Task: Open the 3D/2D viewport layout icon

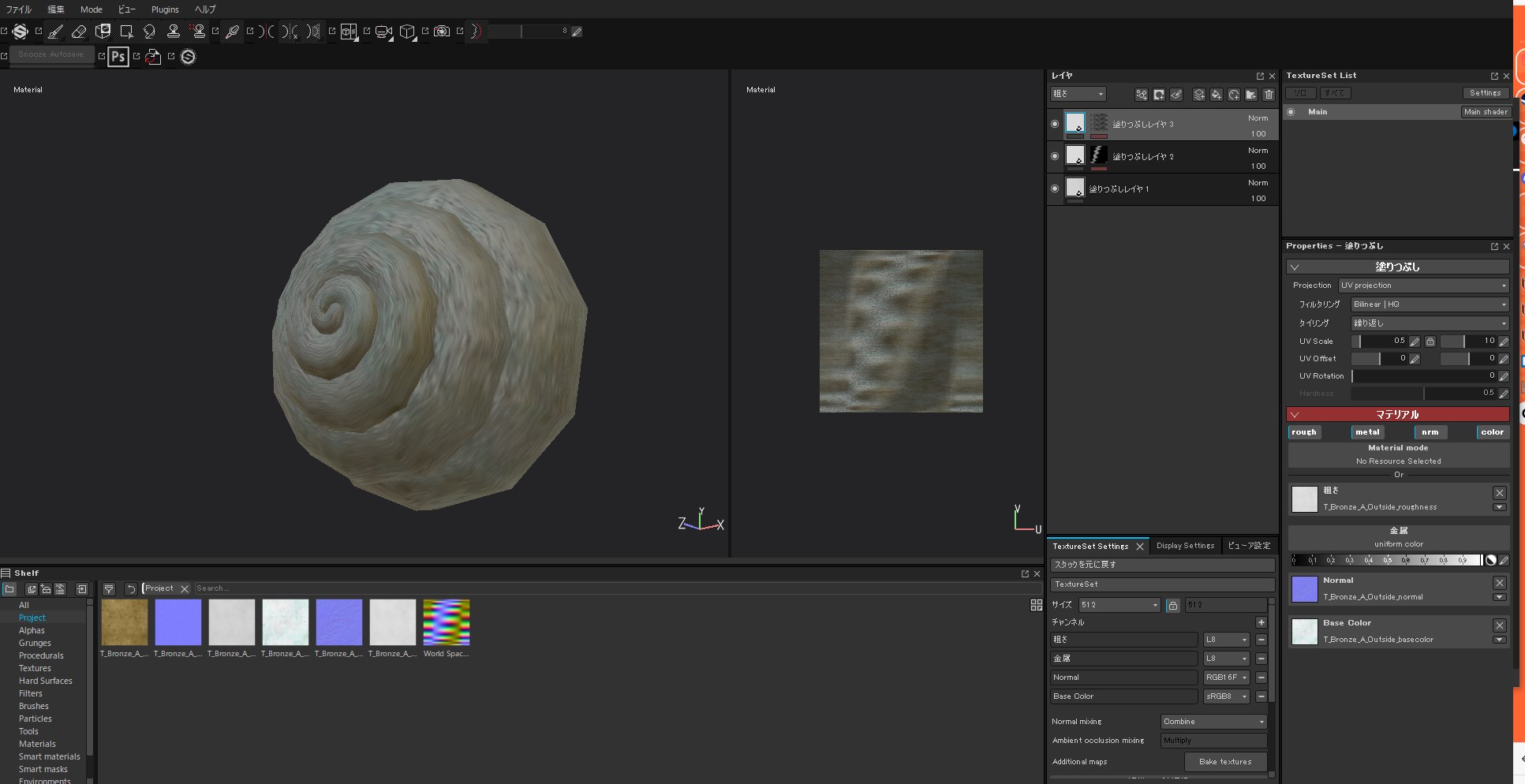Action: pos(349,32)
